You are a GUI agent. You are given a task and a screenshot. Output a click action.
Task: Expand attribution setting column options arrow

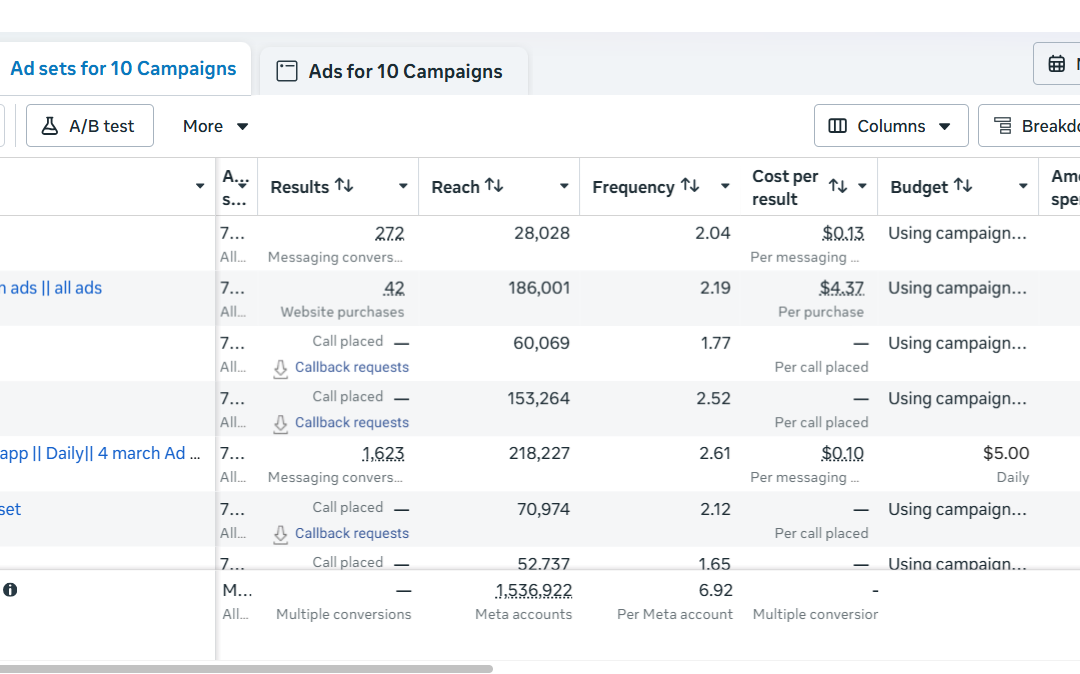tap(242, 185)
